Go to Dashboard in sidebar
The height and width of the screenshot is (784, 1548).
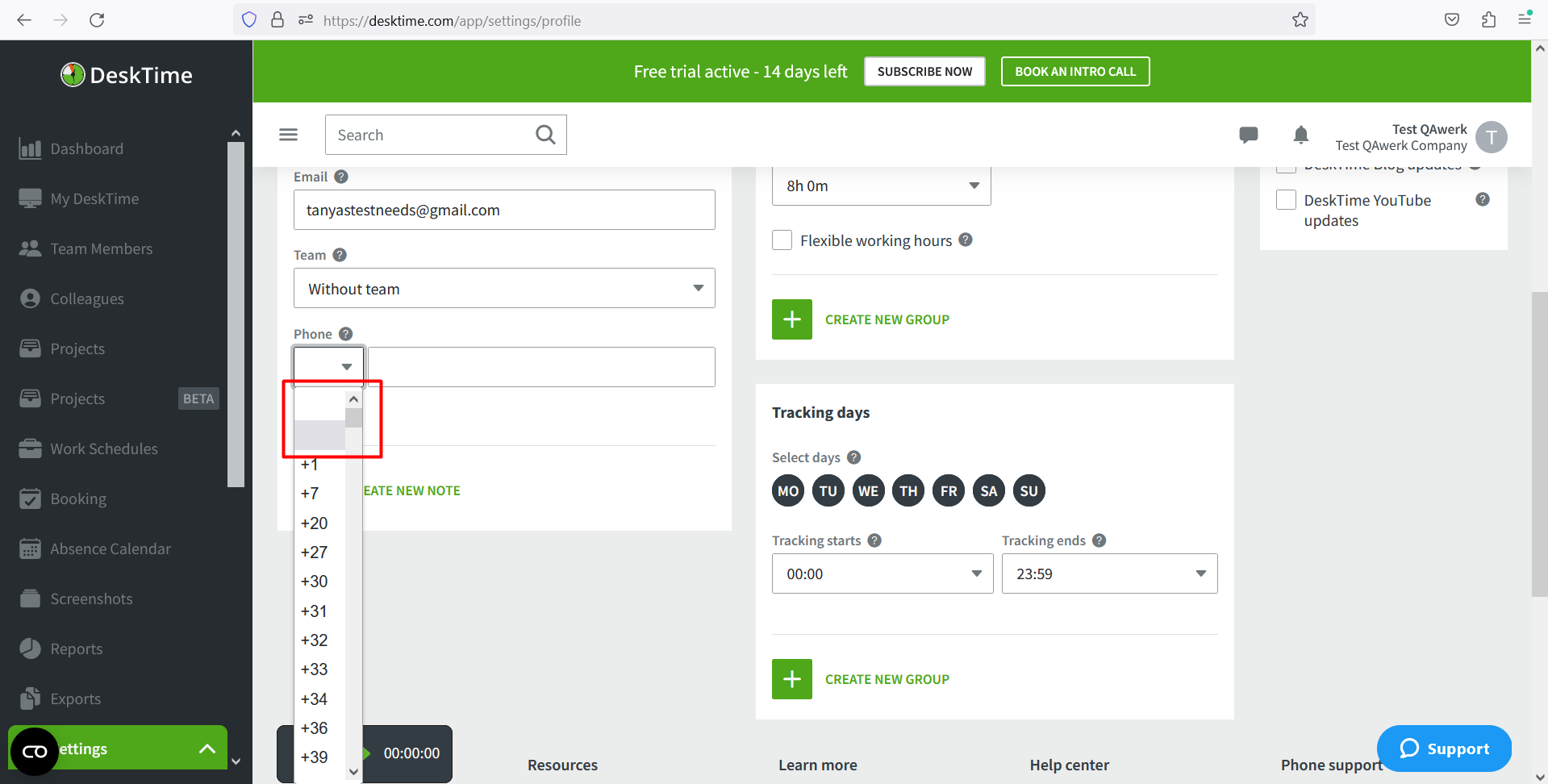coord(86,149)
